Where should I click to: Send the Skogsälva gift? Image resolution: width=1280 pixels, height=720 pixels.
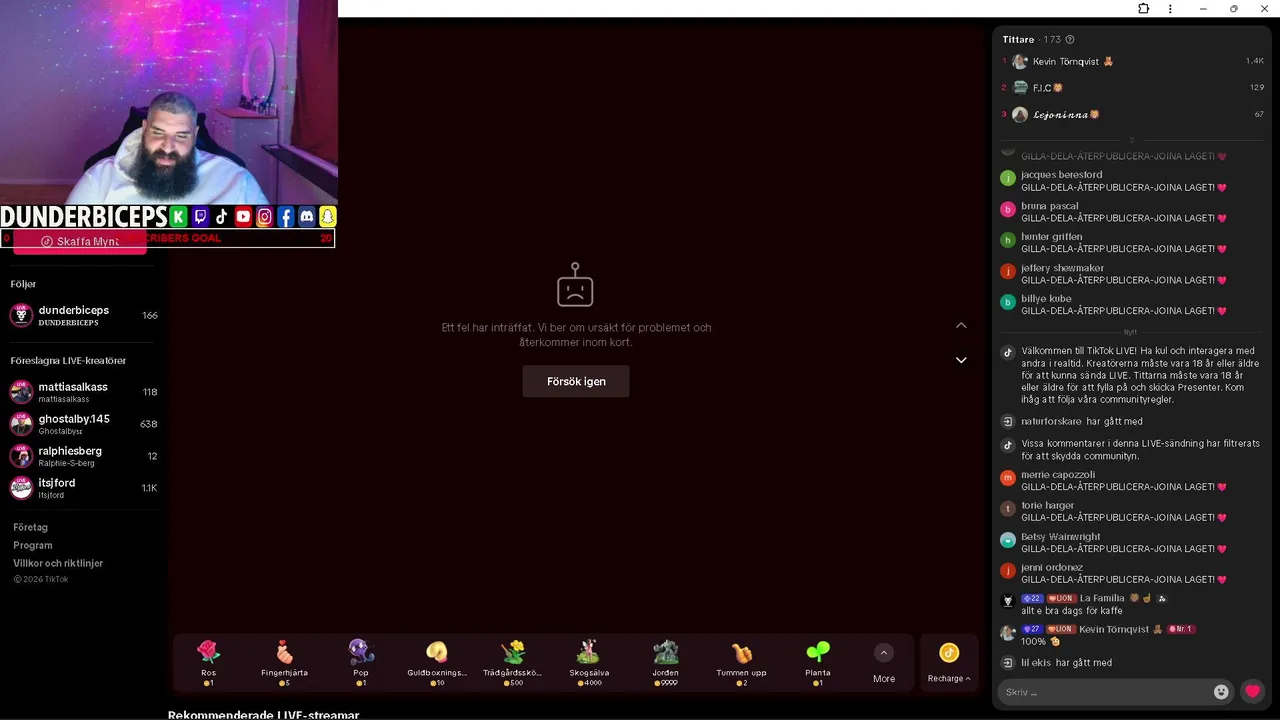pos(589,662)
